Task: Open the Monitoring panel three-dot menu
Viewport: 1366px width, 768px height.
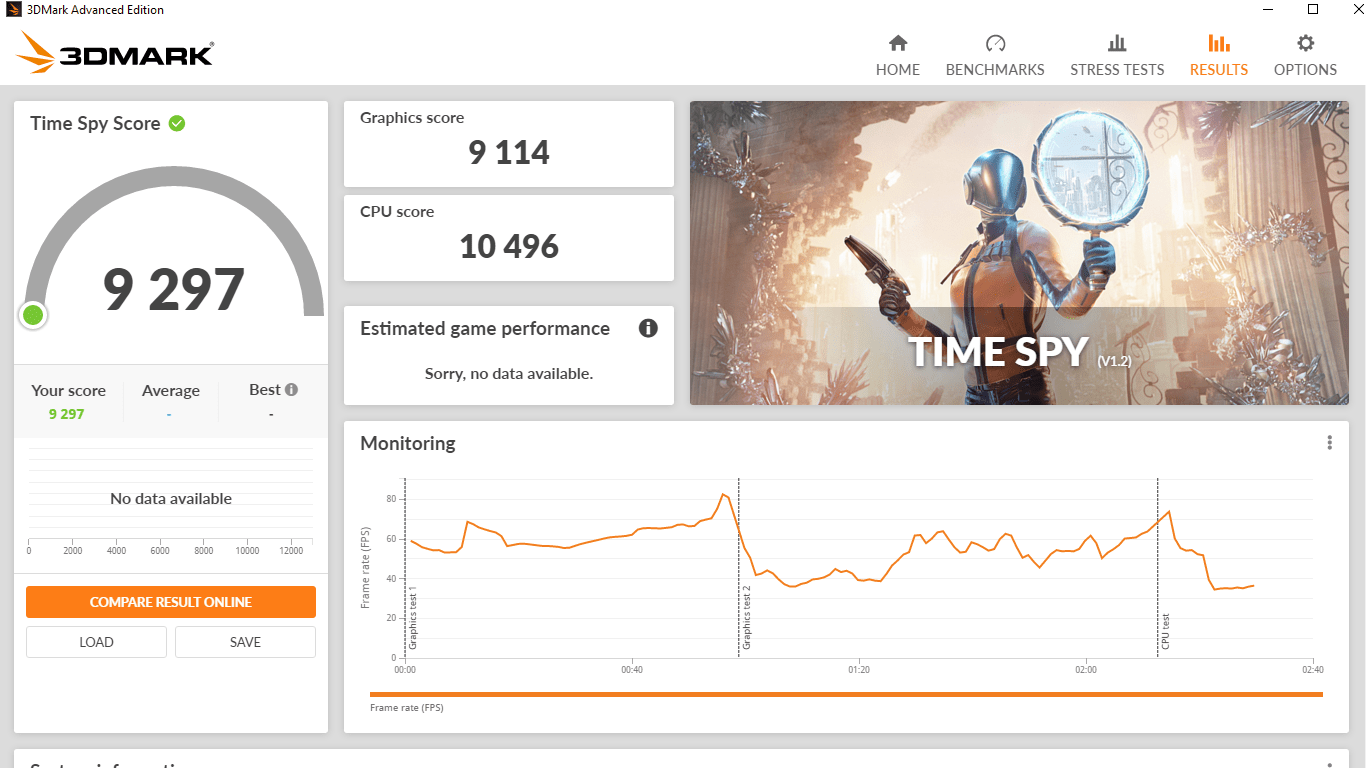Action: tap(1329, 443)
